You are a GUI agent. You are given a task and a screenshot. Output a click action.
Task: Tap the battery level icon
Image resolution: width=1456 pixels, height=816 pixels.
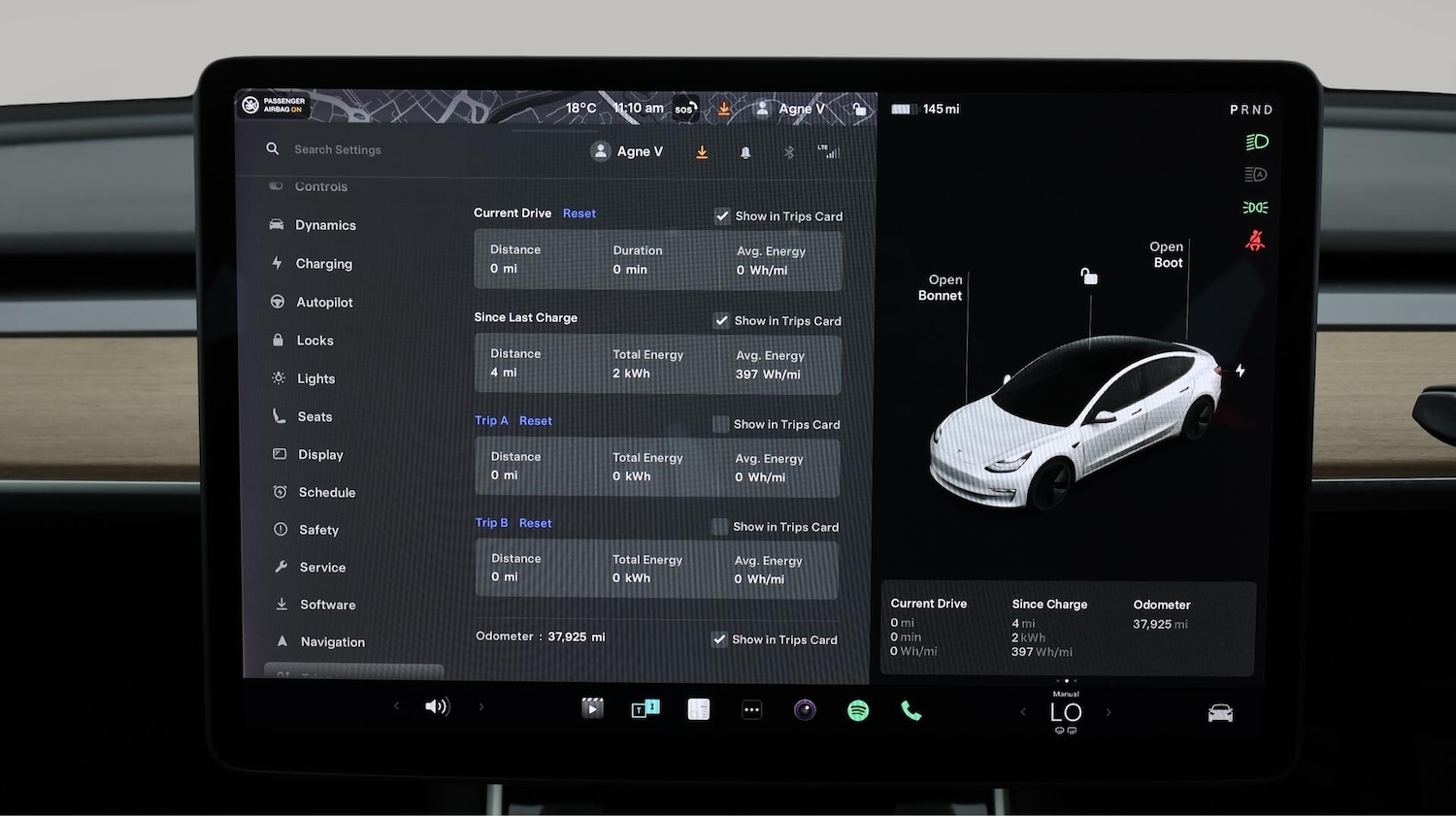tap(905, 110)
